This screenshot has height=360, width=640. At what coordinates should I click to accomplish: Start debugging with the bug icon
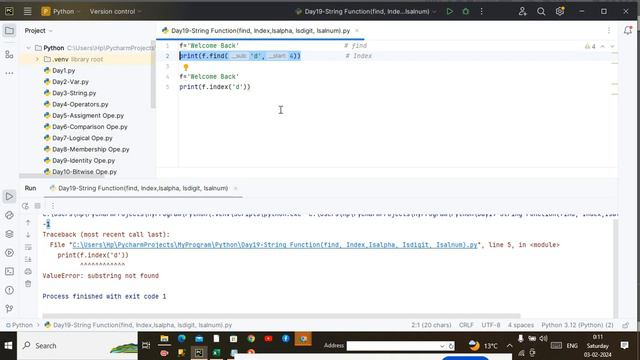point(466,11)
